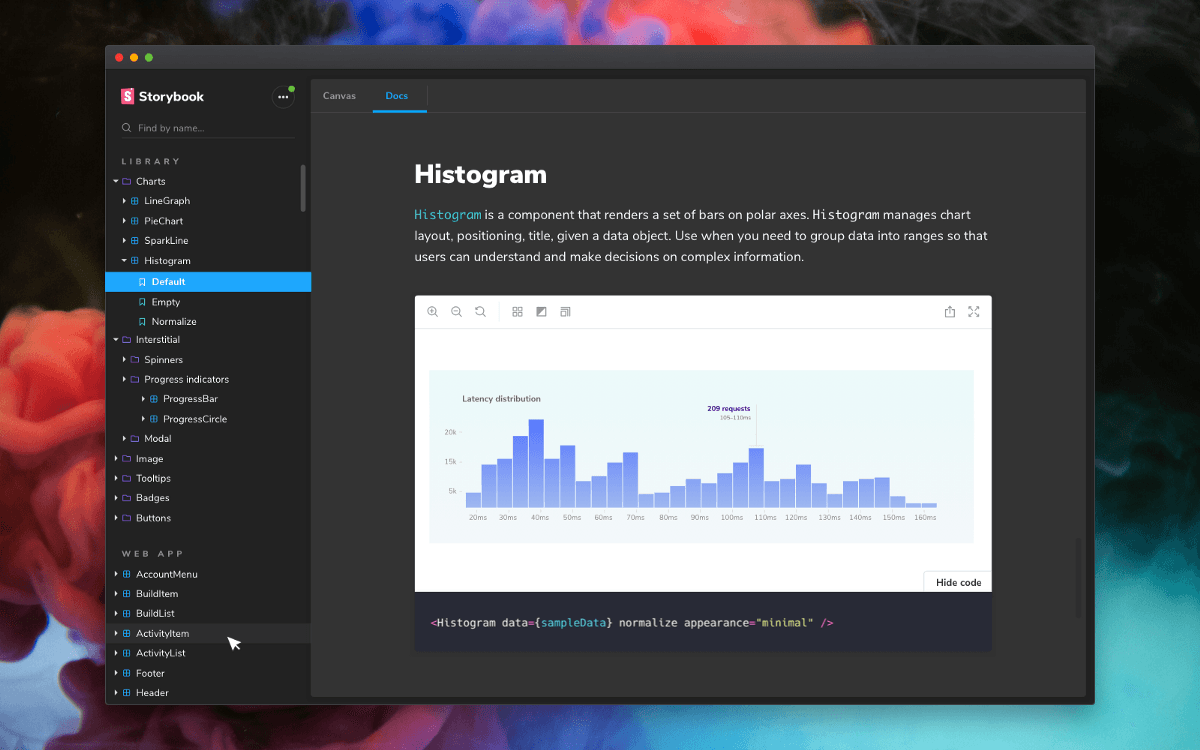This screenshot has height=750, width=1200.
Task: Click the highlighted 110ms histogram bar
Action: point(756,478)
